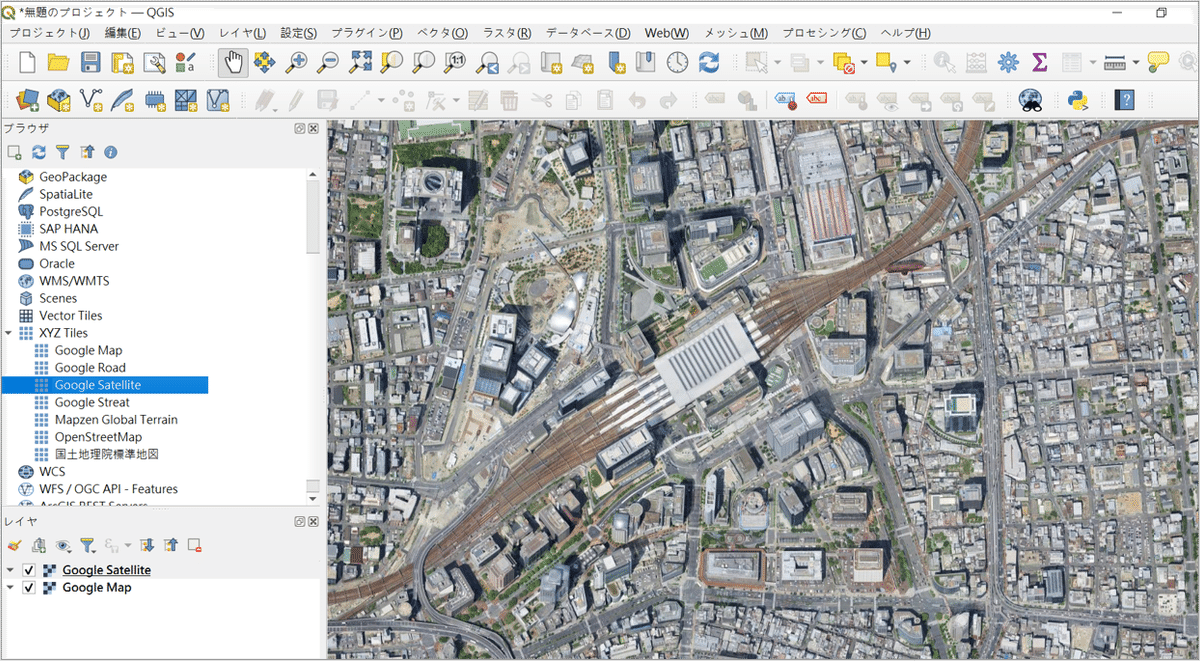Screen dimensions: 1200x661
Task: Click the Help Contents book icon
Action: [1126, 99]
